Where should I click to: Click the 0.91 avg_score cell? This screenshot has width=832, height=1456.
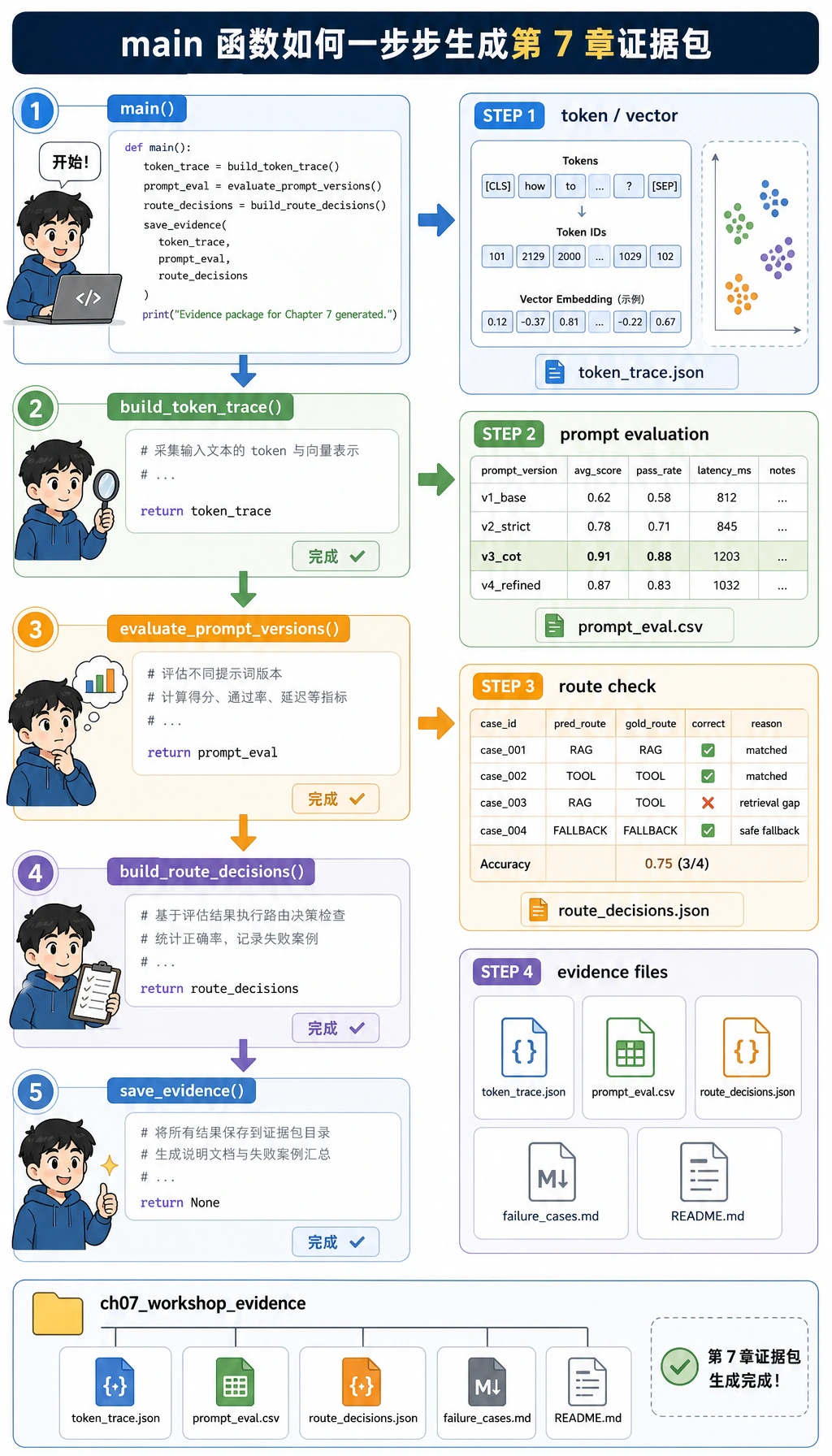point(599,557)
